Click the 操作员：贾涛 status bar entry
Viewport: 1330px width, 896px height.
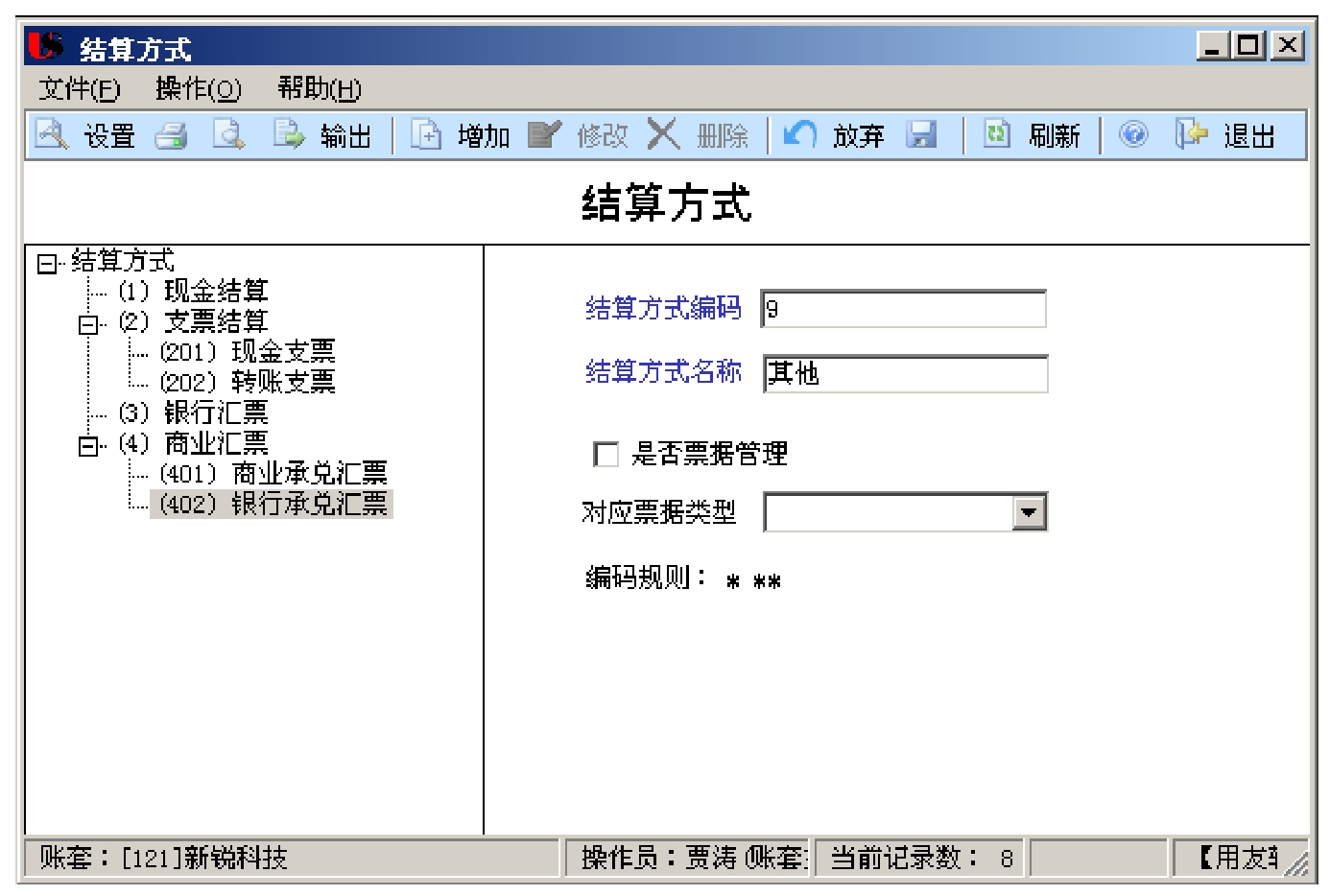[689, 858]
